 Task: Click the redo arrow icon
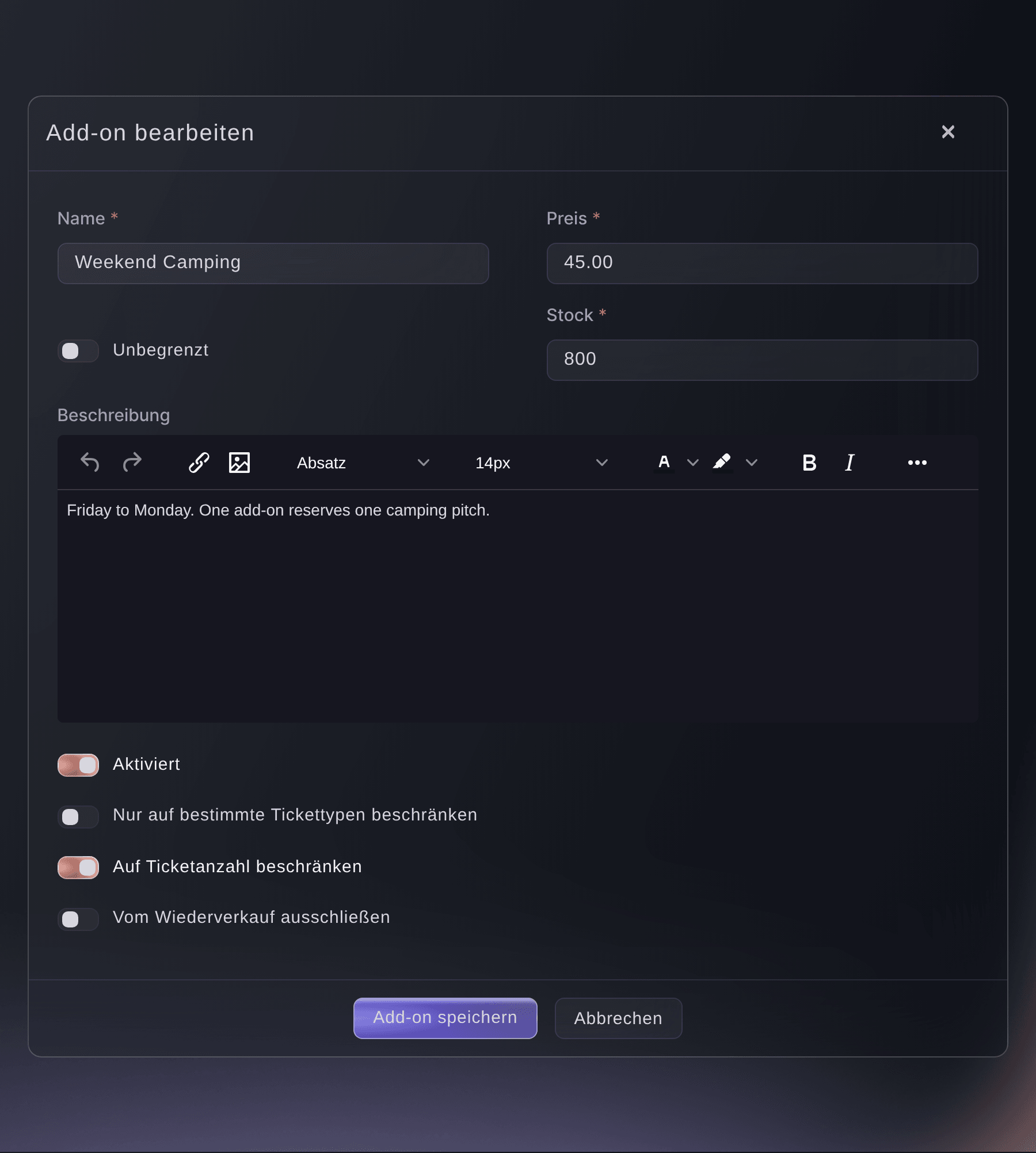132,463
